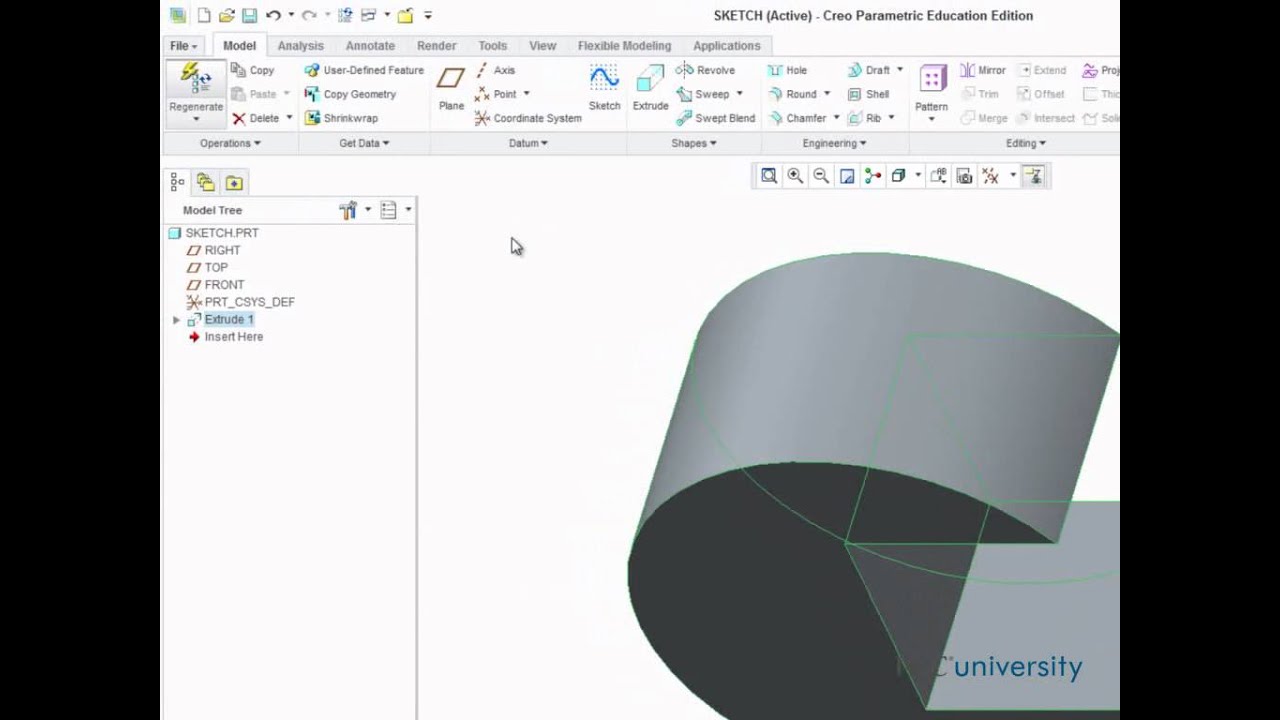
Task: Apply a Round feature
Action: (792, 94)
